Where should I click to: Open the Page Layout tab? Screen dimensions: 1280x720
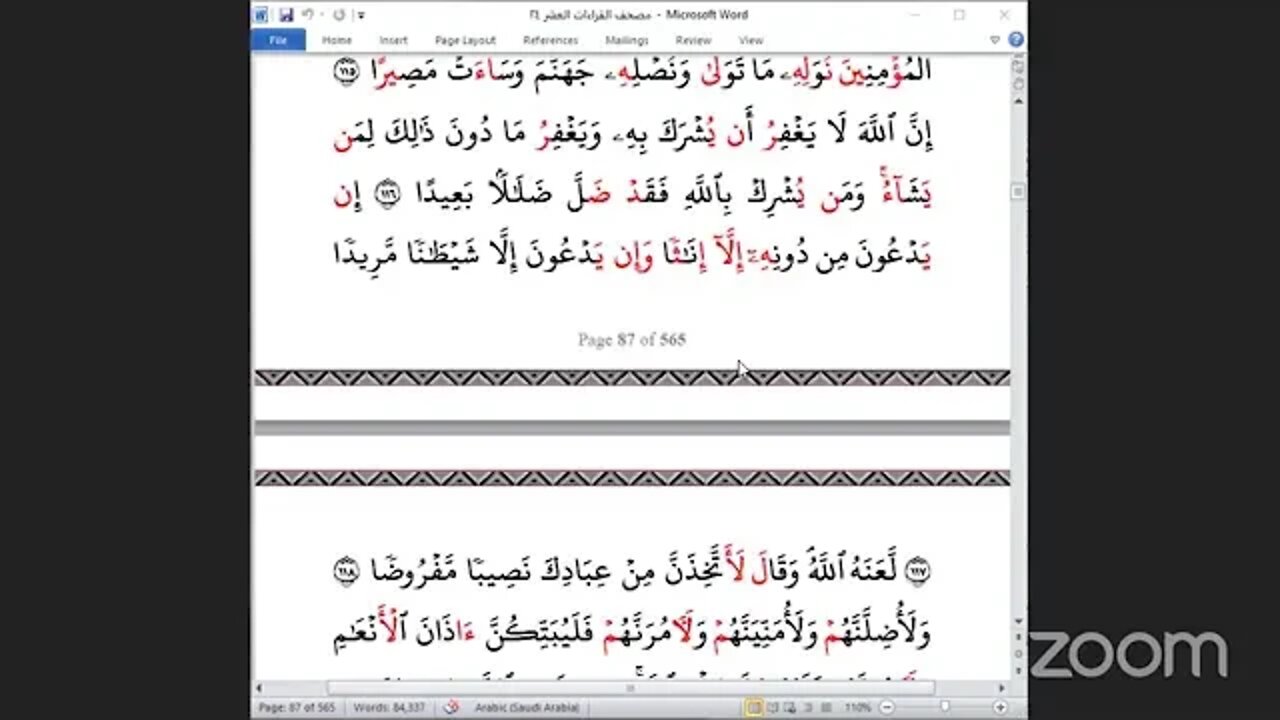click(465, 40)
